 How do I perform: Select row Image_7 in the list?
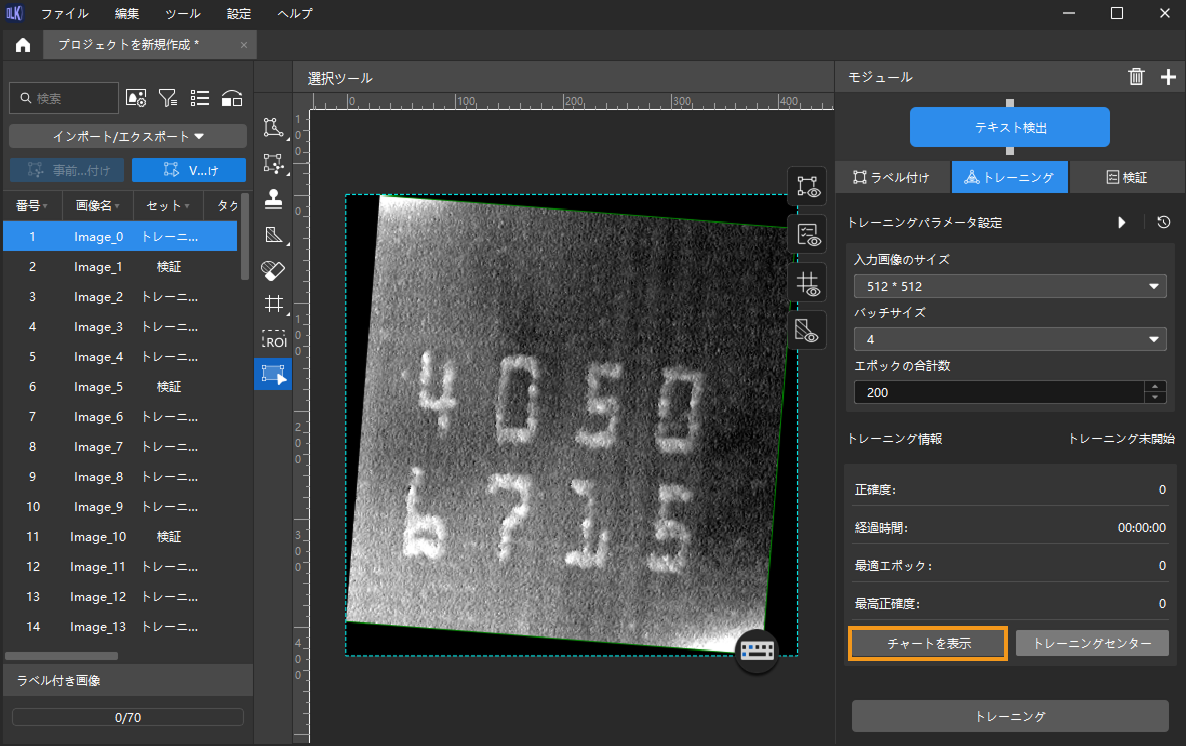120,446
